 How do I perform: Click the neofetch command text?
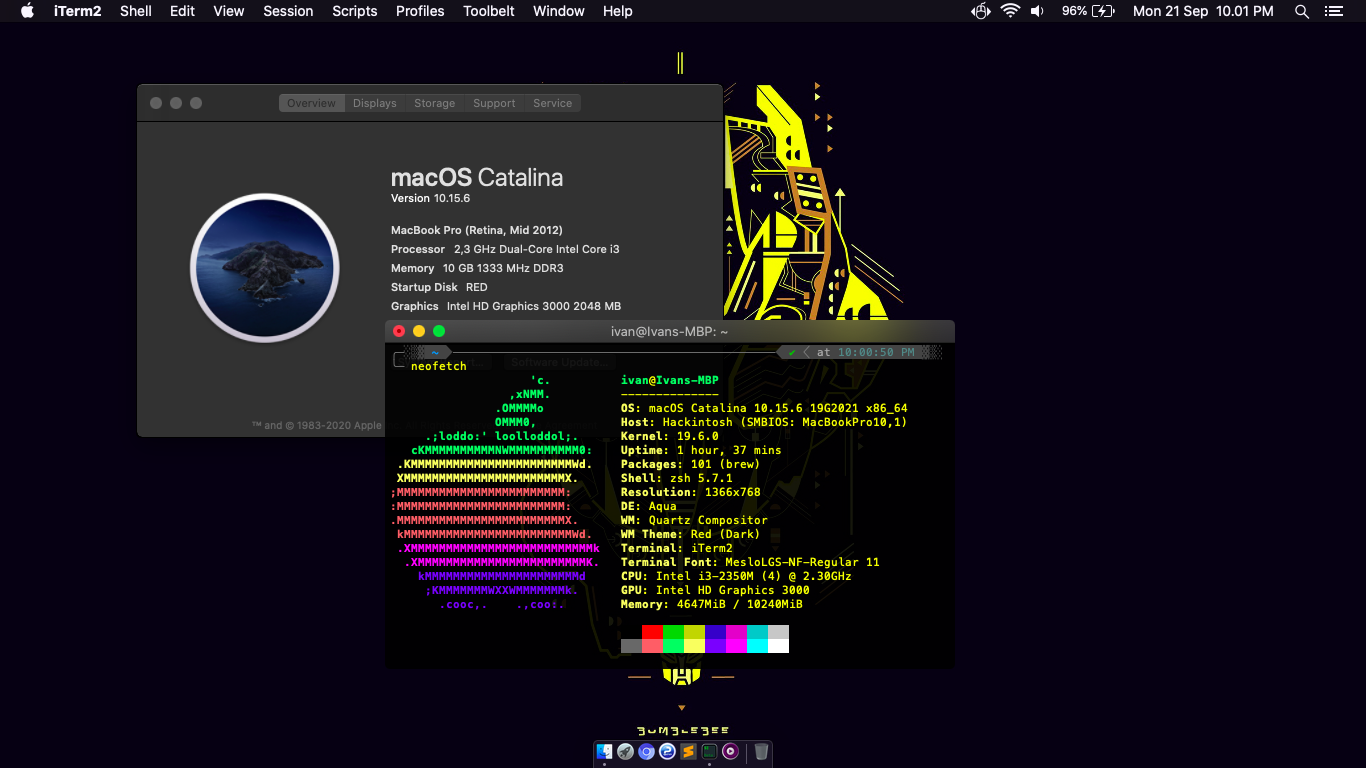pos(439,366)
